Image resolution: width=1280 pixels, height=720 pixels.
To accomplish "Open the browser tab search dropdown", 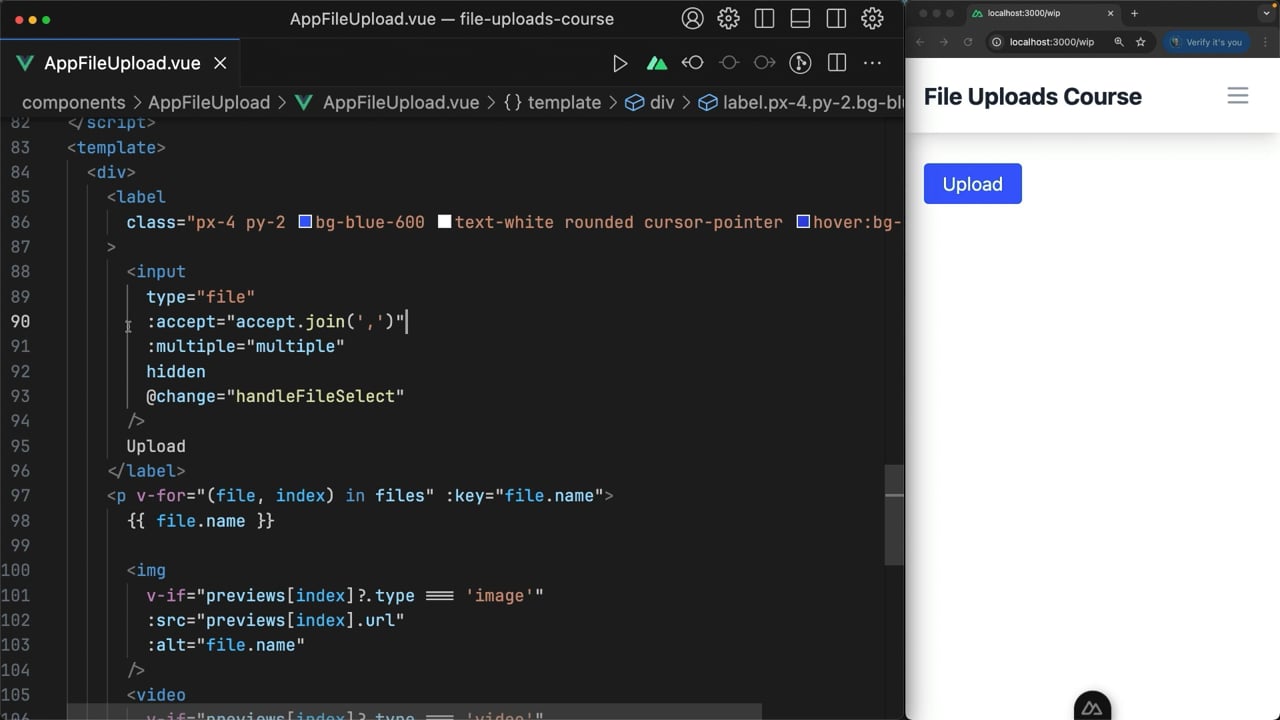I will pos(1266,13).
